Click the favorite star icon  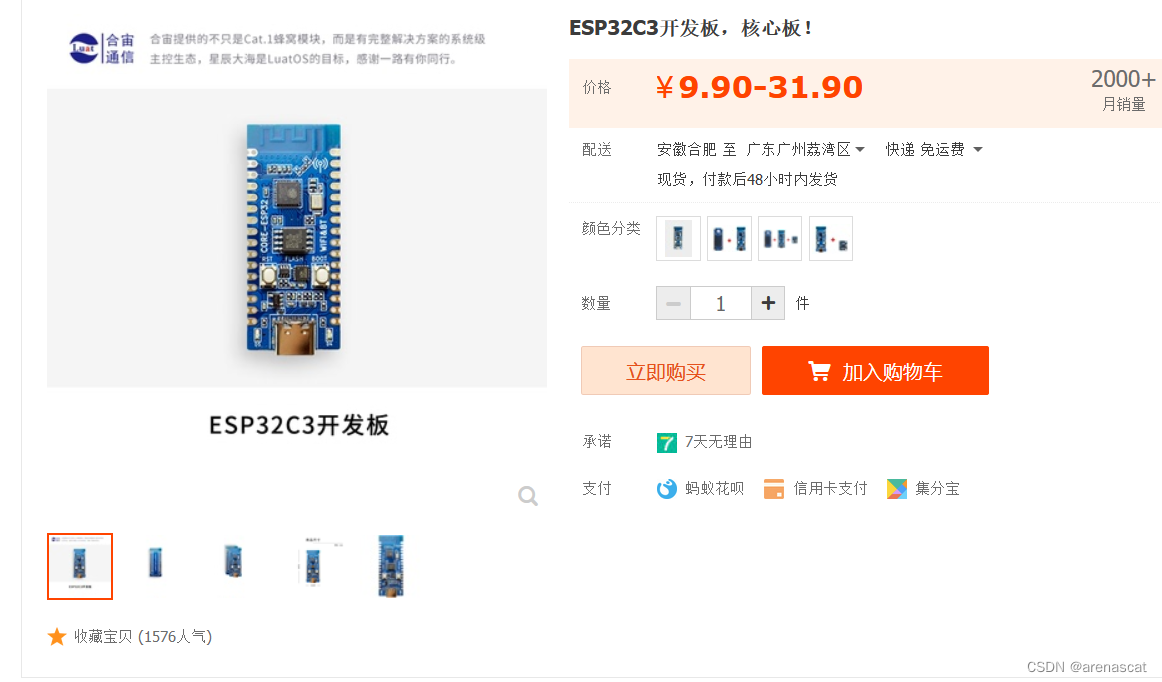click(56, 636)
